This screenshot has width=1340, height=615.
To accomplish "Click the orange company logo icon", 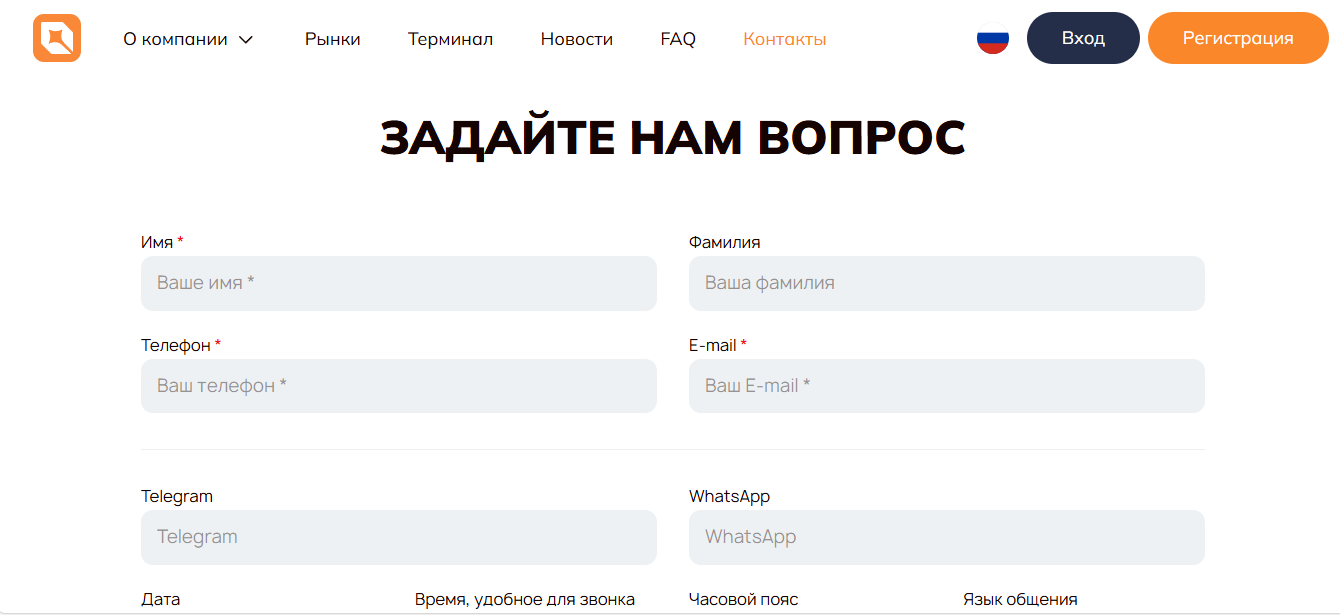I will (x=57, y=38).
